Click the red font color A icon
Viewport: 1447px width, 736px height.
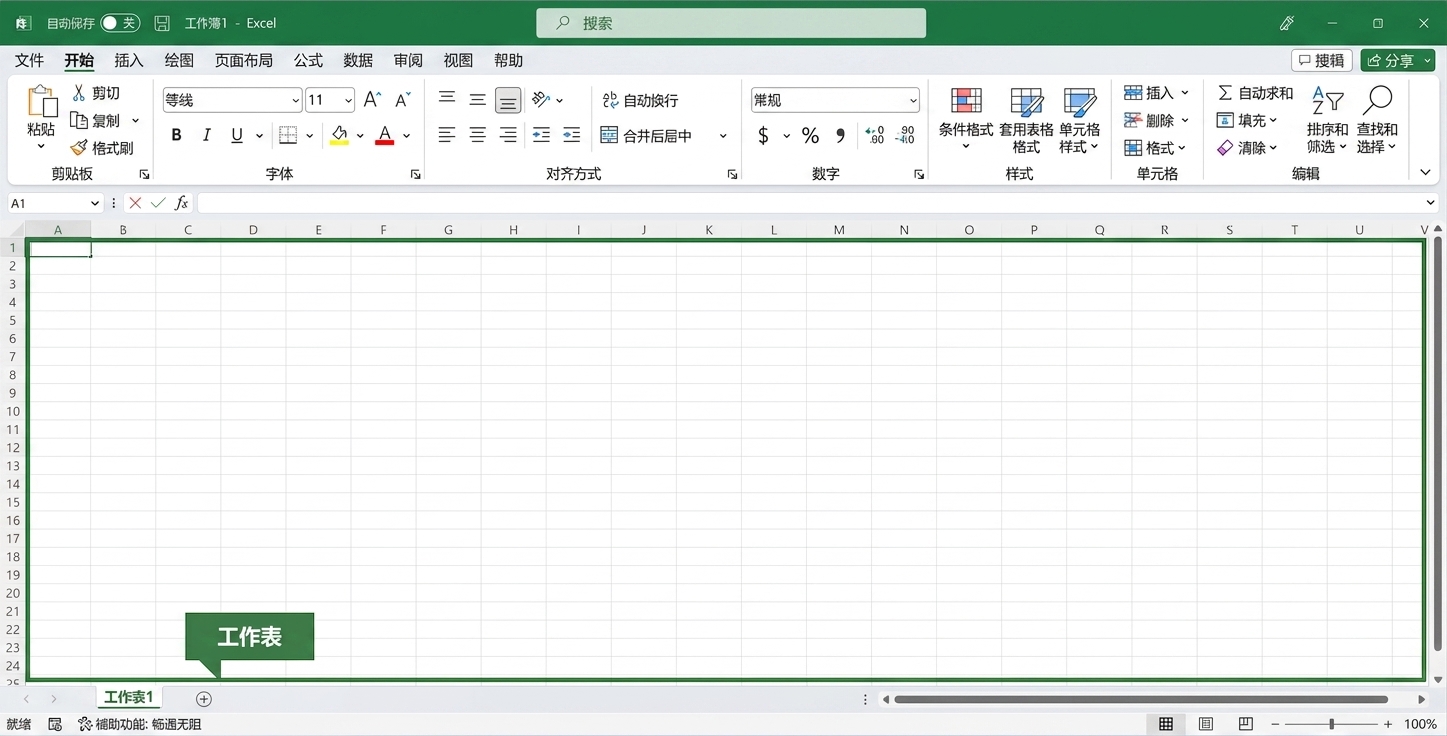tap(385, 135)
